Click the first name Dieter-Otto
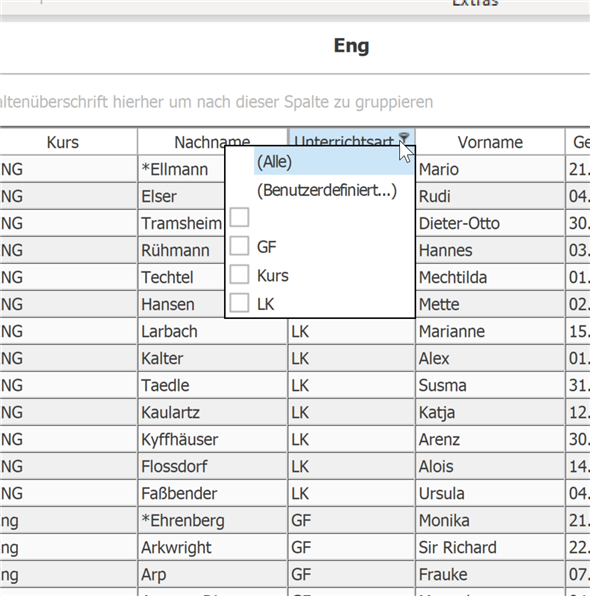The image size is (590, 596). pos(459,223)
